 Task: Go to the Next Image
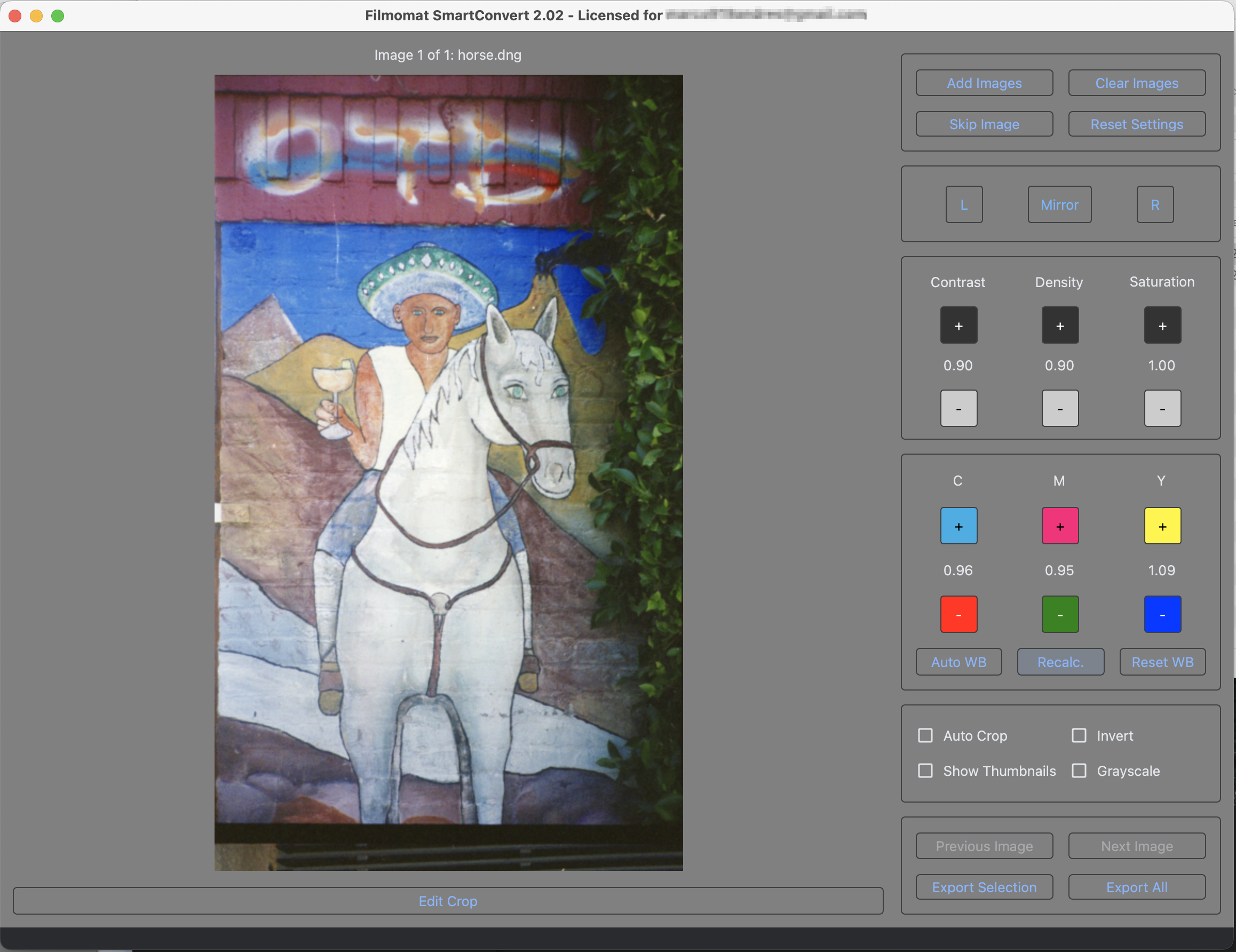click(x=1136, y=846)
